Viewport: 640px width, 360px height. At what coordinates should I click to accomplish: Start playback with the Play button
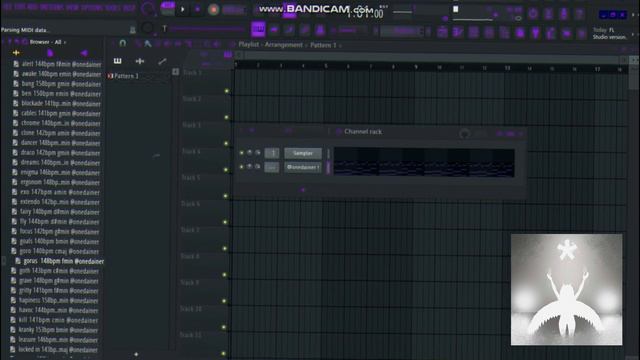[x=183, y=9]
